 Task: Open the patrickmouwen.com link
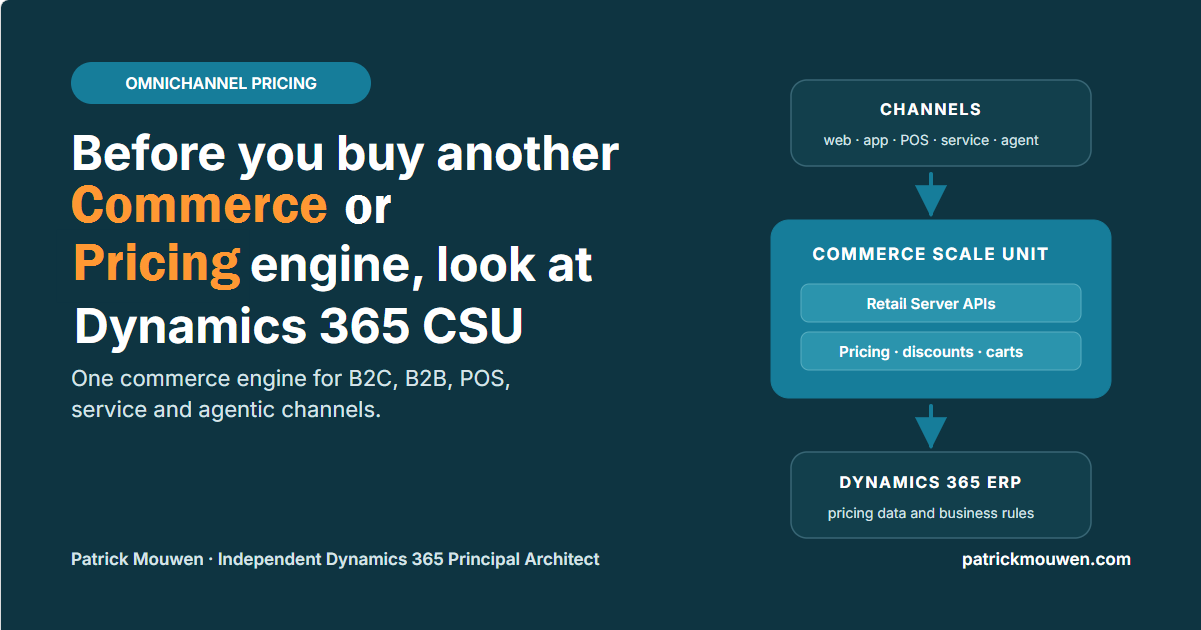coord(1046,559)
